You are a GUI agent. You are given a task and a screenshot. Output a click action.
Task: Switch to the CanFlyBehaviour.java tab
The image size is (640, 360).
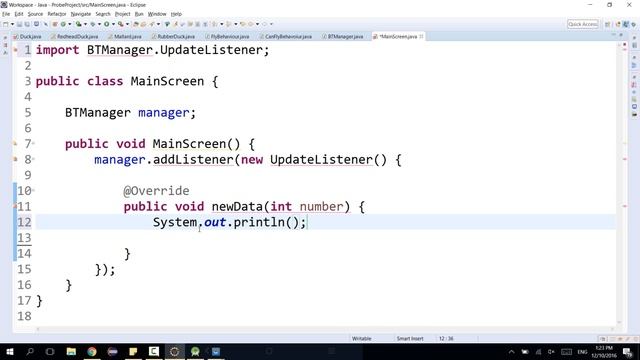[285, 36]
